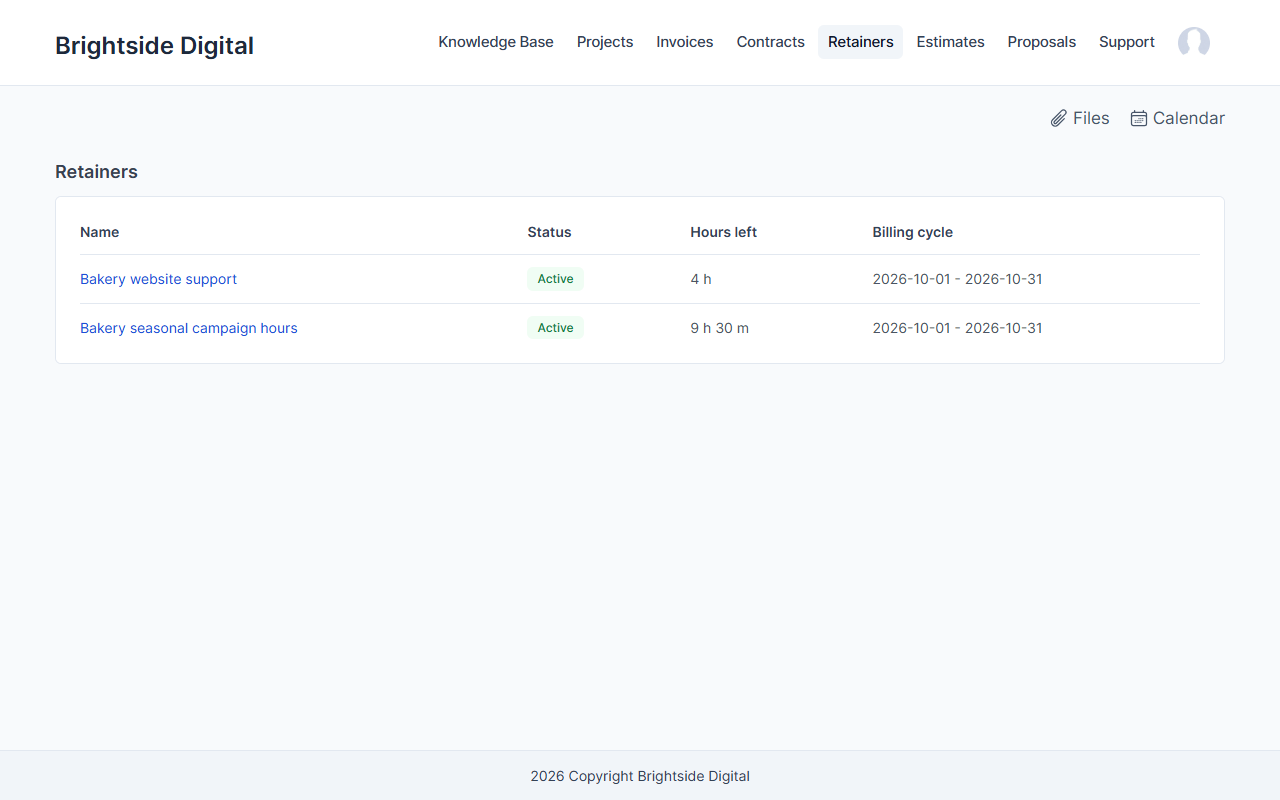
Task: Click the Hours left column header
Action: (x=723, y=232)
